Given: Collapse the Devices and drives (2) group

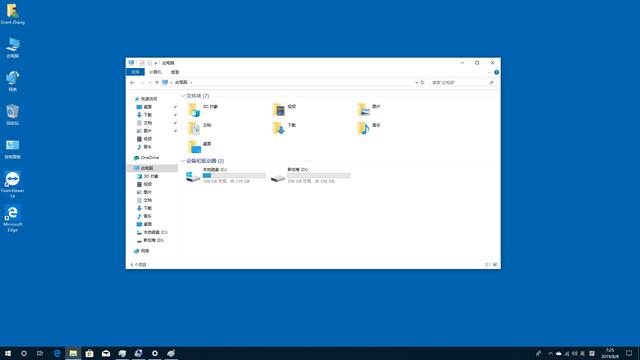Looking at the screenshot, I should (x=203, y=161).
